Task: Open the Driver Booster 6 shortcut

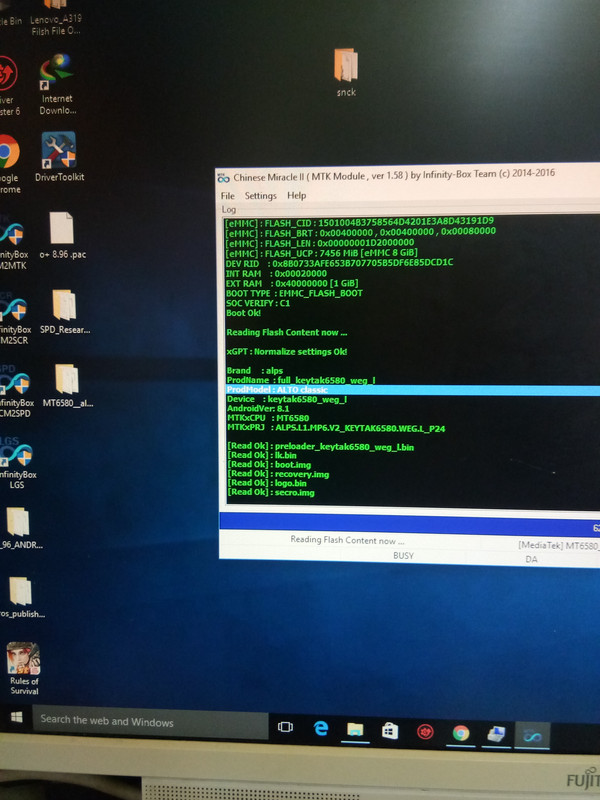Action: coord(9,86)
